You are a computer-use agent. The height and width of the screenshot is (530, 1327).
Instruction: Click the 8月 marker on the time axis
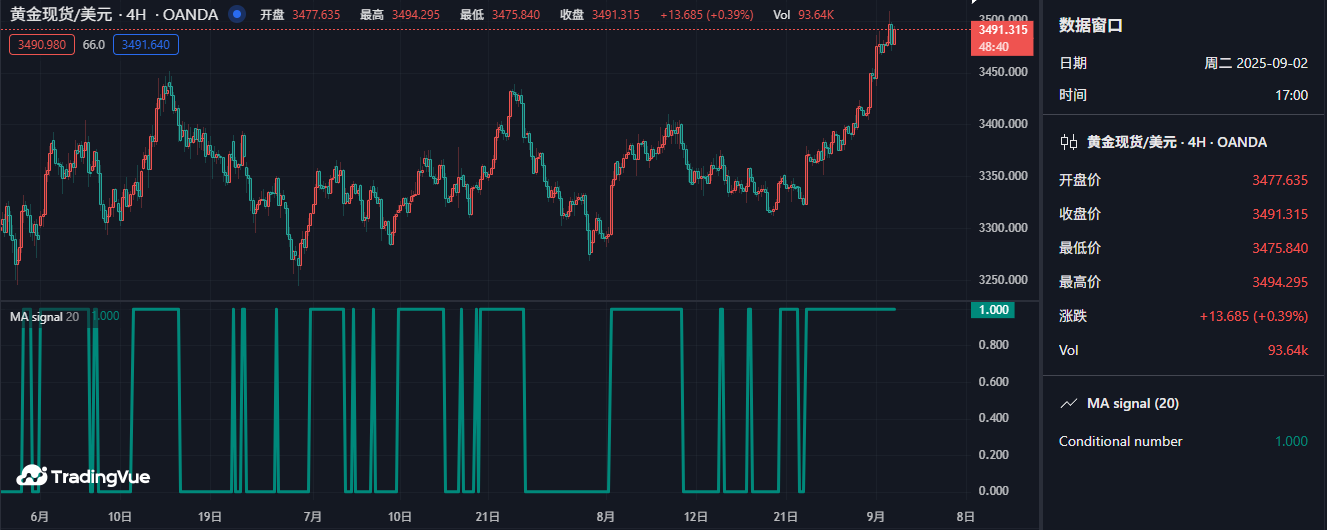coord(605,516)
